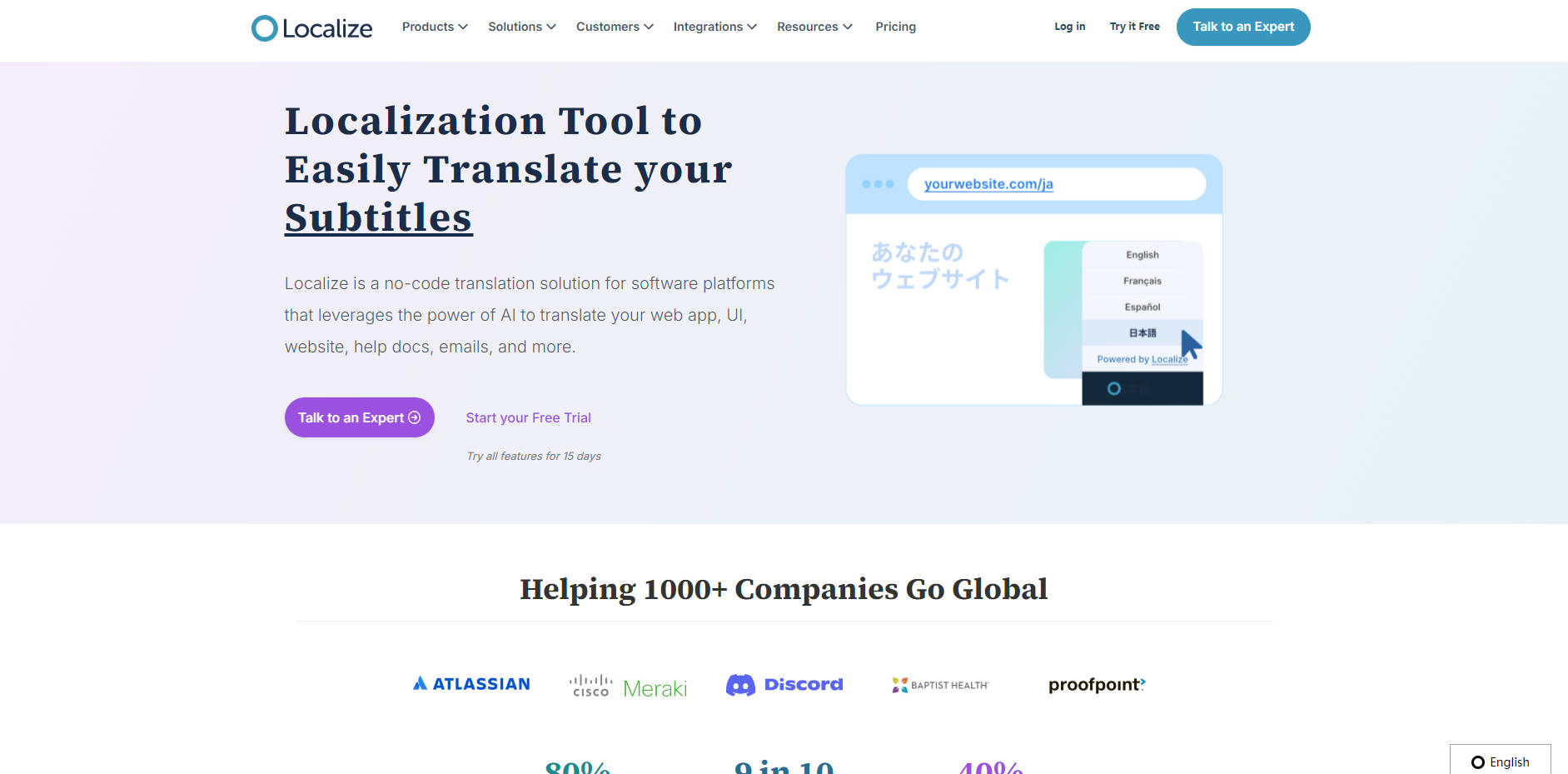Select the Proofpoint logo
The height and width of the screenshot is (774, 1568).
point(1096,684)
